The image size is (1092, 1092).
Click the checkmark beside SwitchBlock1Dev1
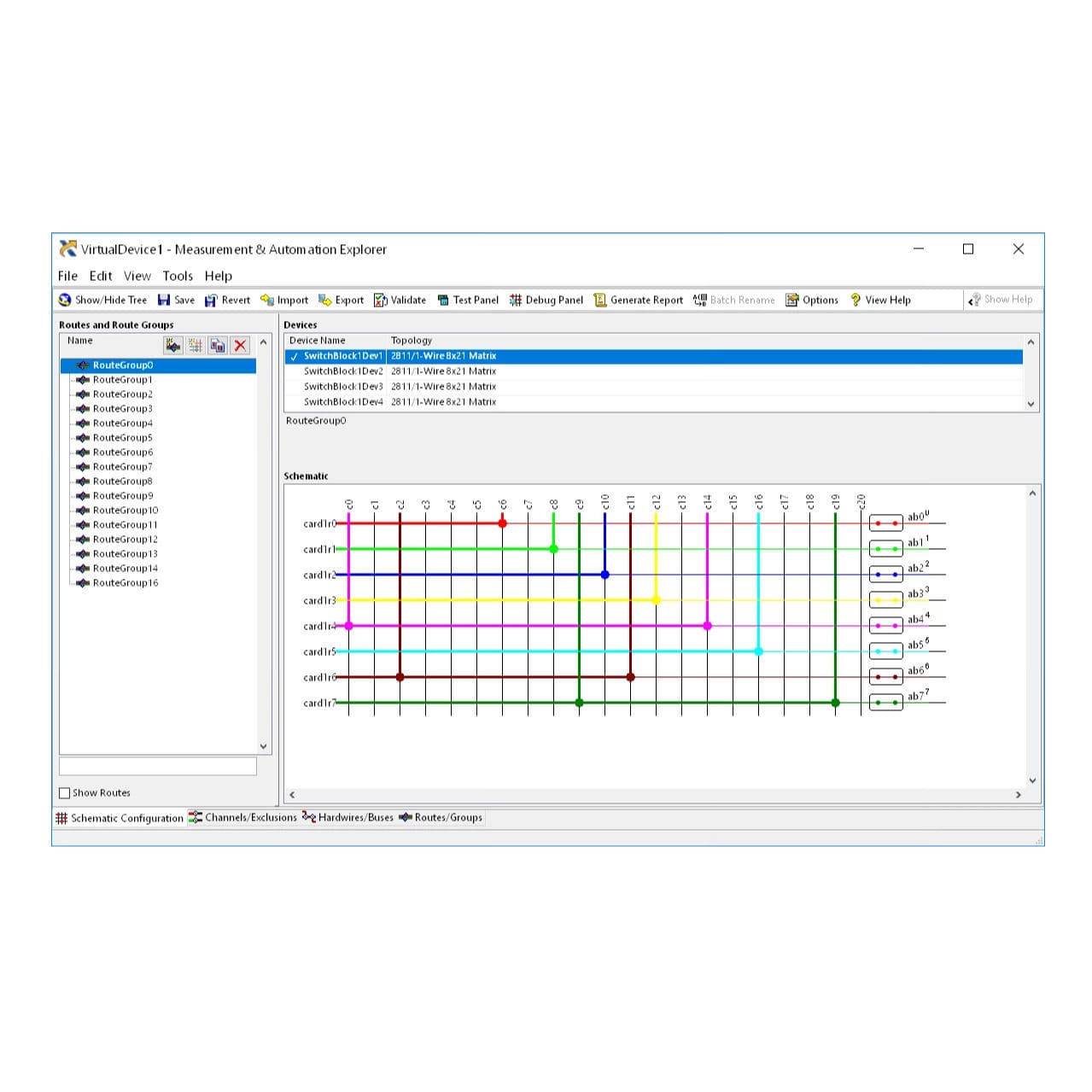tap(295, 355)
